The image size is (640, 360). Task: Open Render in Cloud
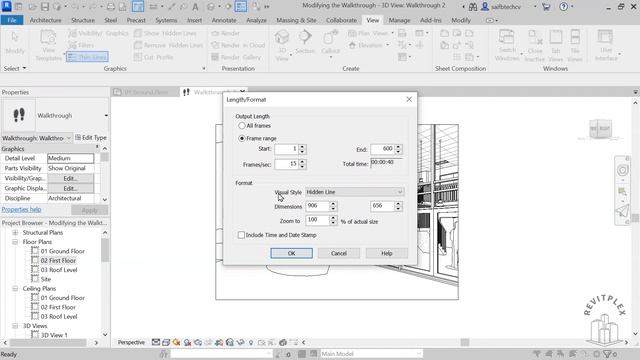point(238,45)
